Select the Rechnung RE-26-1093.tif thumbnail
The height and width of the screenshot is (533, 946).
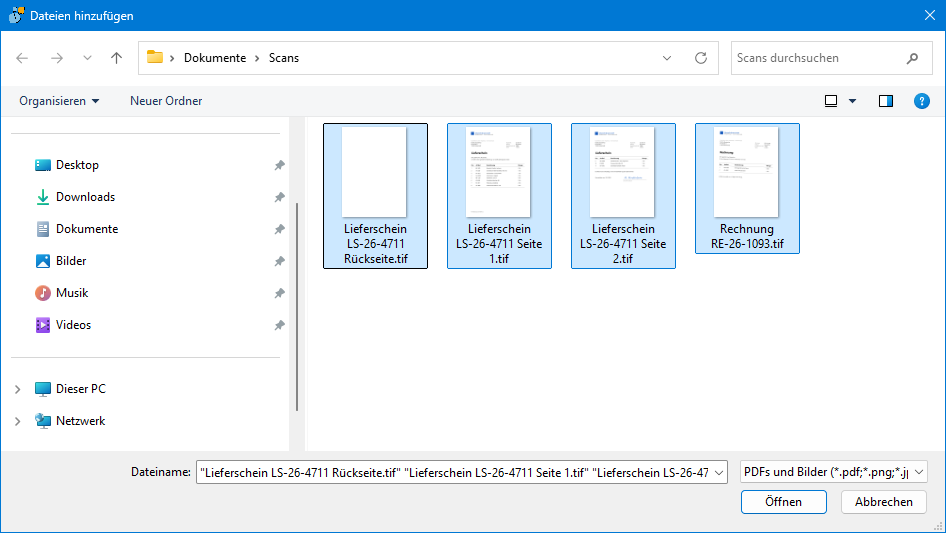(746, 172)
